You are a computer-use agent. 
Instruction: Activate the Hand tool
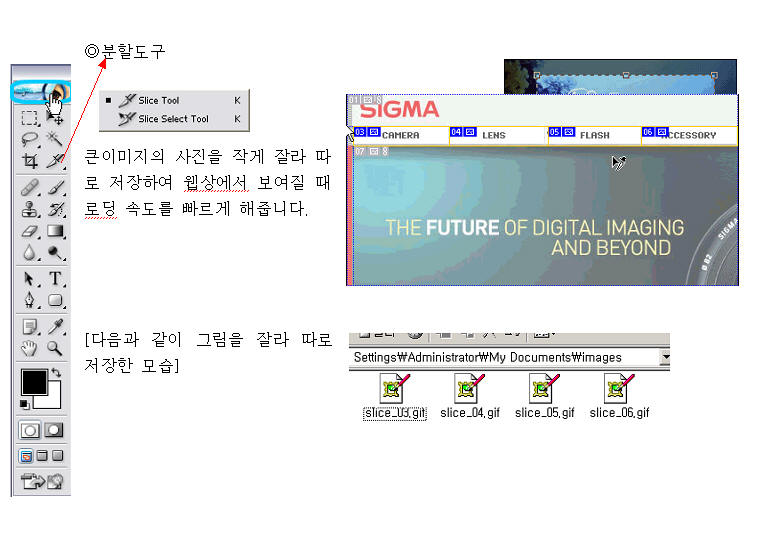point(30,348)
